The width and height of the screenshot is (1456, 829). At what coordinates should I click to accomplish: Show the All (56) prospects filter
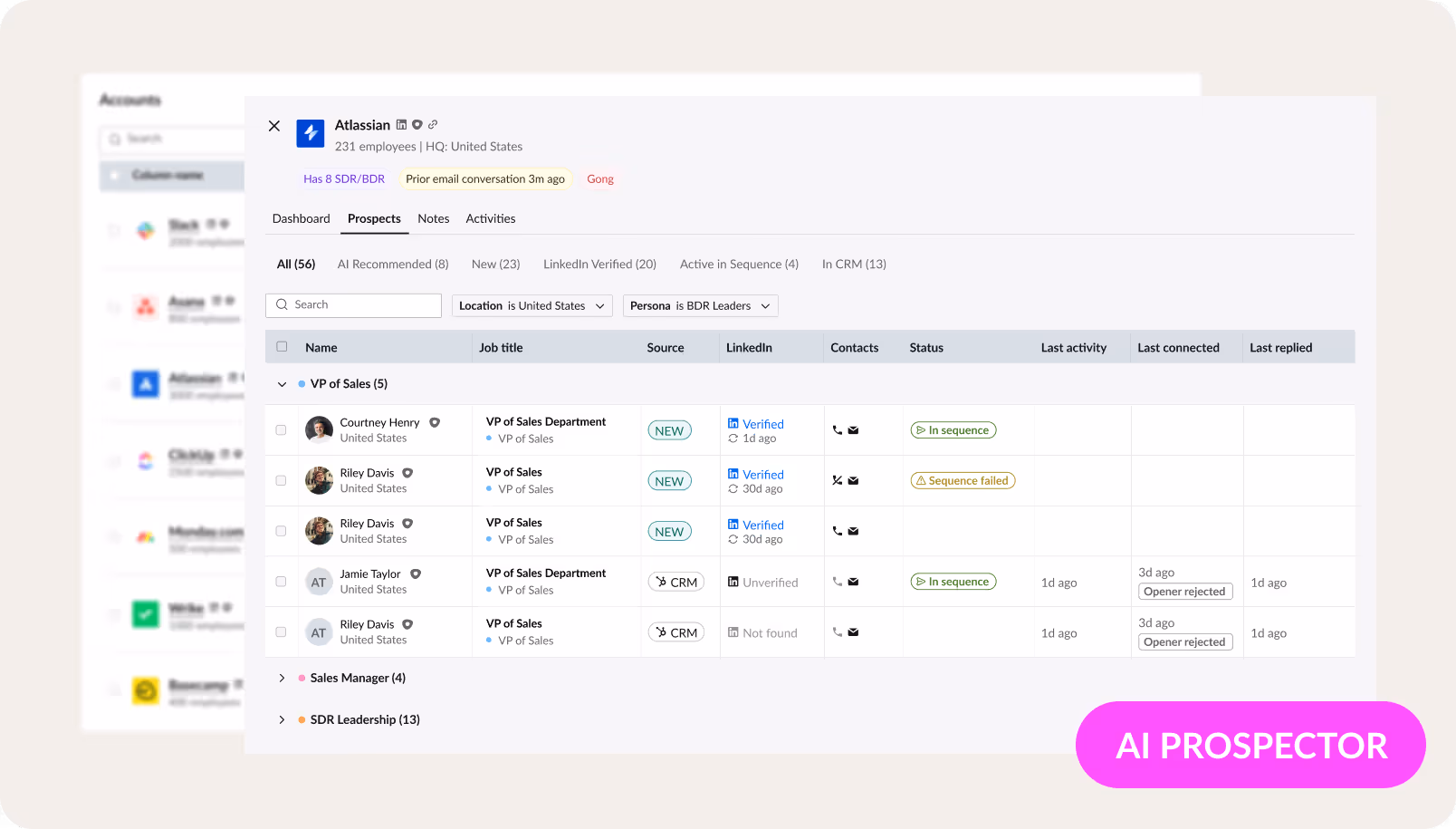[x=296, y=265]
